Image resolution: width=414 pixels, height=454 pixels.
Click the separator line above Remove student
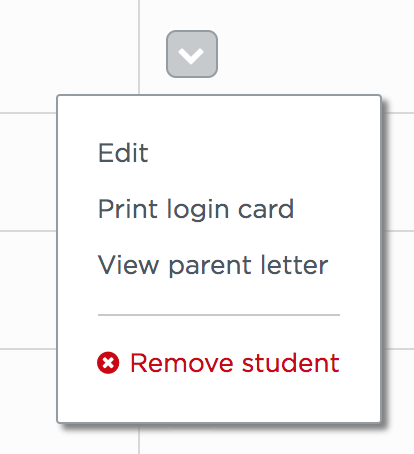pos(219,315)
